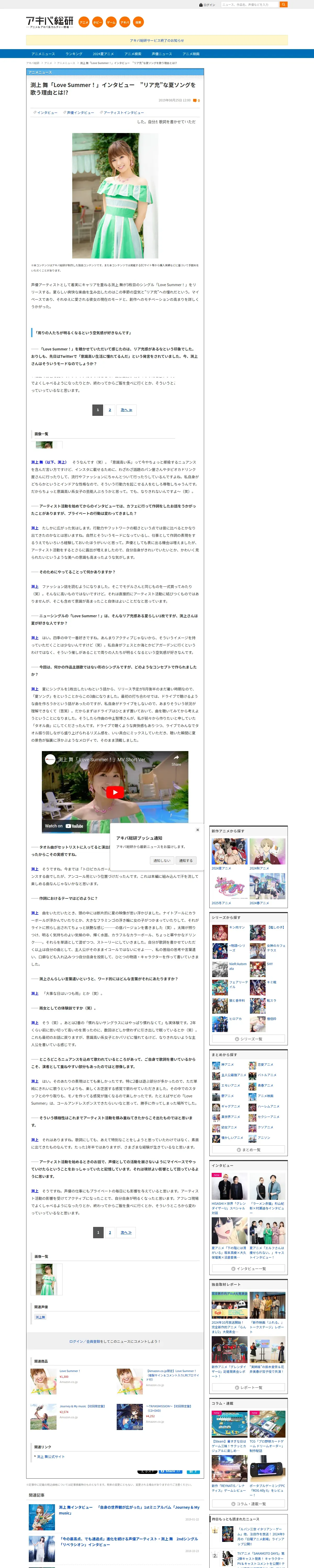The height and width of the screenshot is (1568, 314).
Task: Share on Facebook with the Share button
Action: (170, 1471)
